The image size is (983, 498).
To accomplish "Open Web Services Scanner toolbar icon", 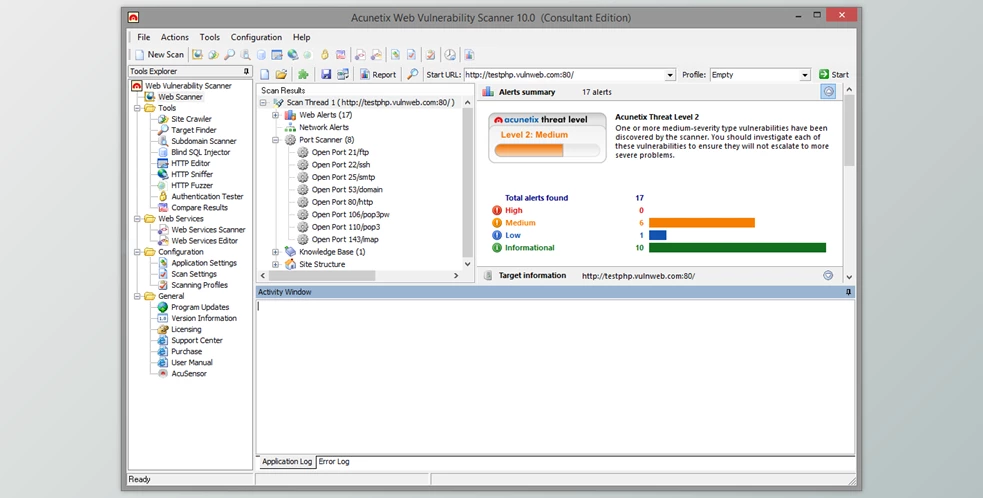I will [360, 55].
